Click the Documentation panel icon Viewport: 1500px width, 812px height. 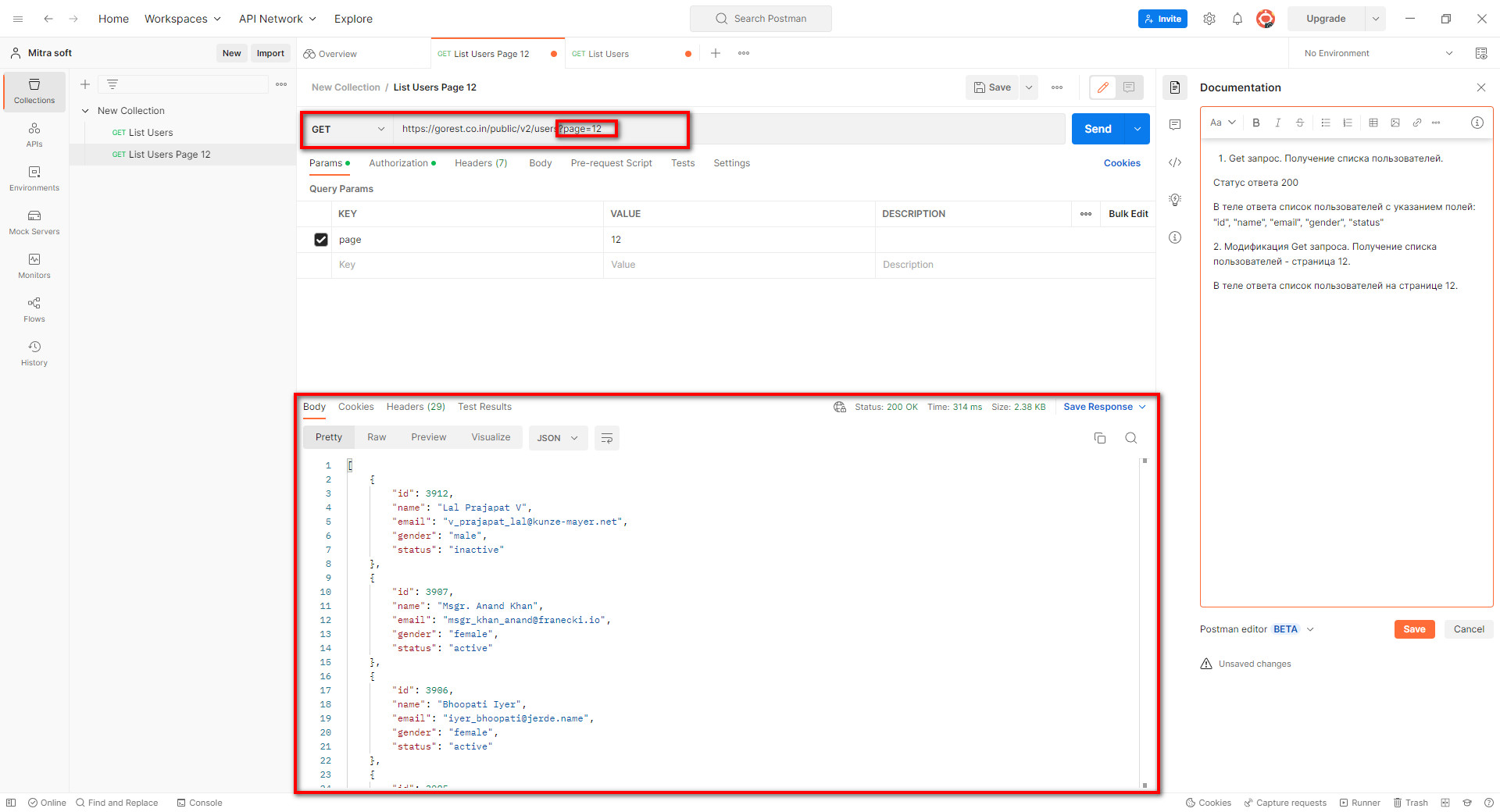coord(1175,87)
